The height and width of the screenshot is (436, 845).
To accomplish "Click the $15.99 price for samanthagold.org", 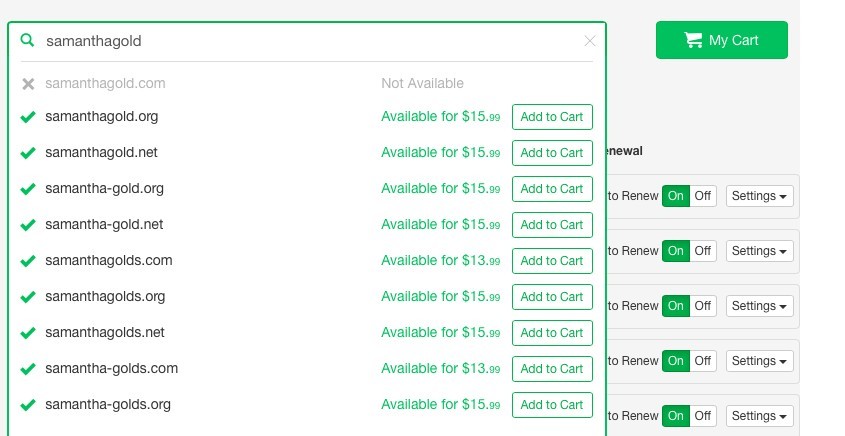I will point(481,117).
